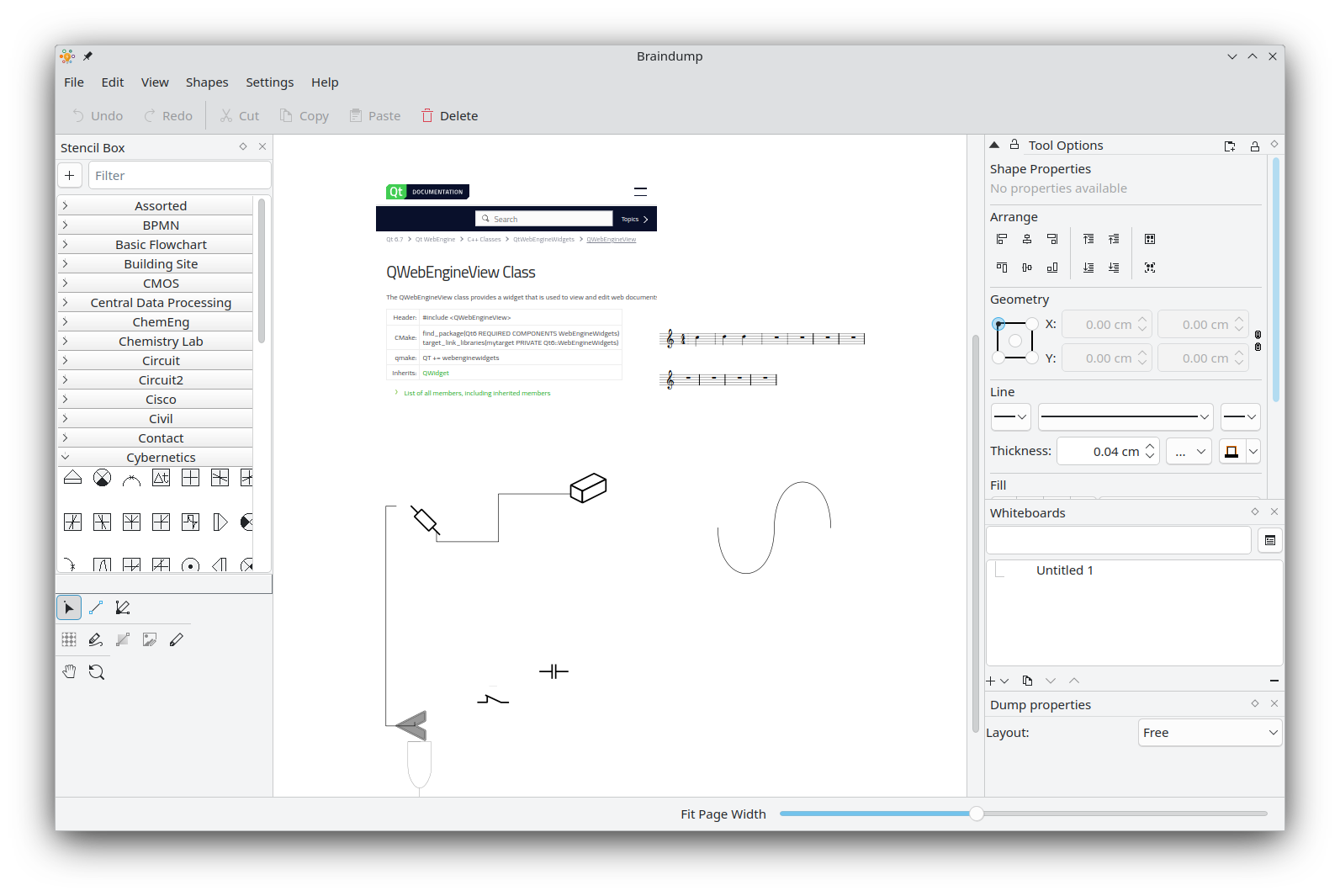Click the stencil Filter text field
Viewport: 1340px width, 896px height.
click(x=179, y=175)
